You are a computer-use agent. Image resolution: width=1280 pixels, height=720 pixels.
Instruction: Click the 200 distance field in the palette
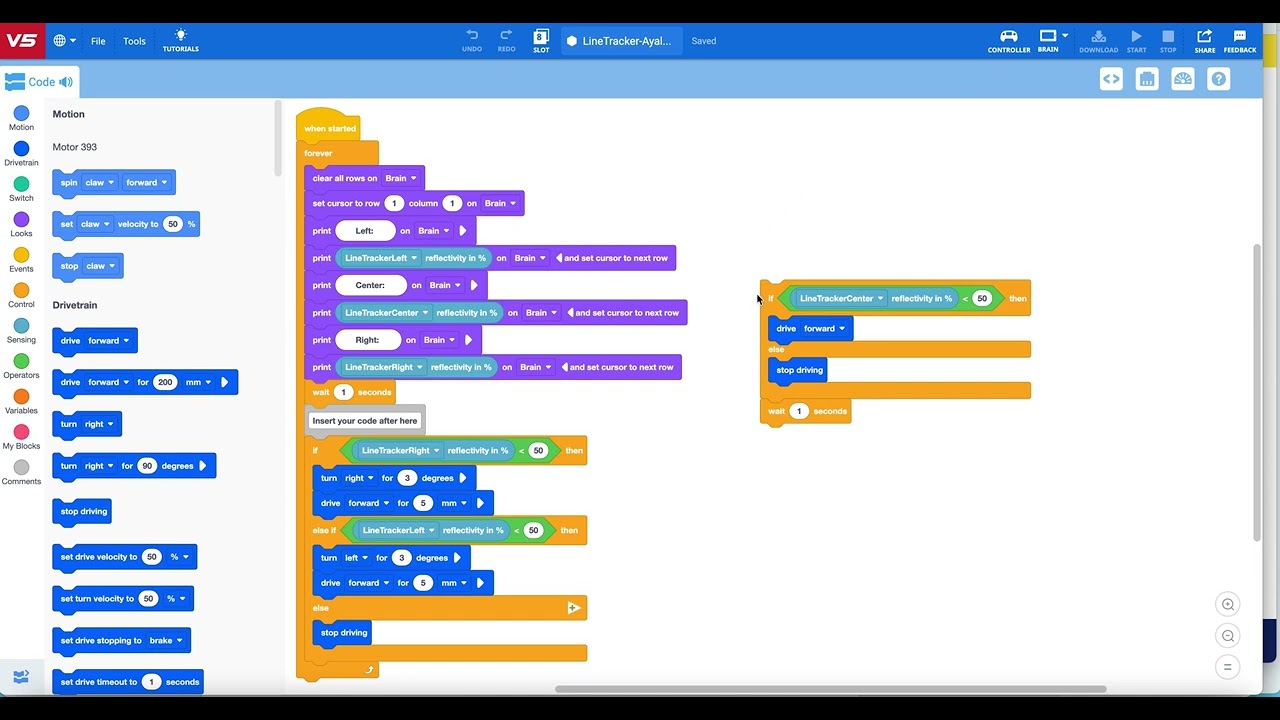click(165, 382)
